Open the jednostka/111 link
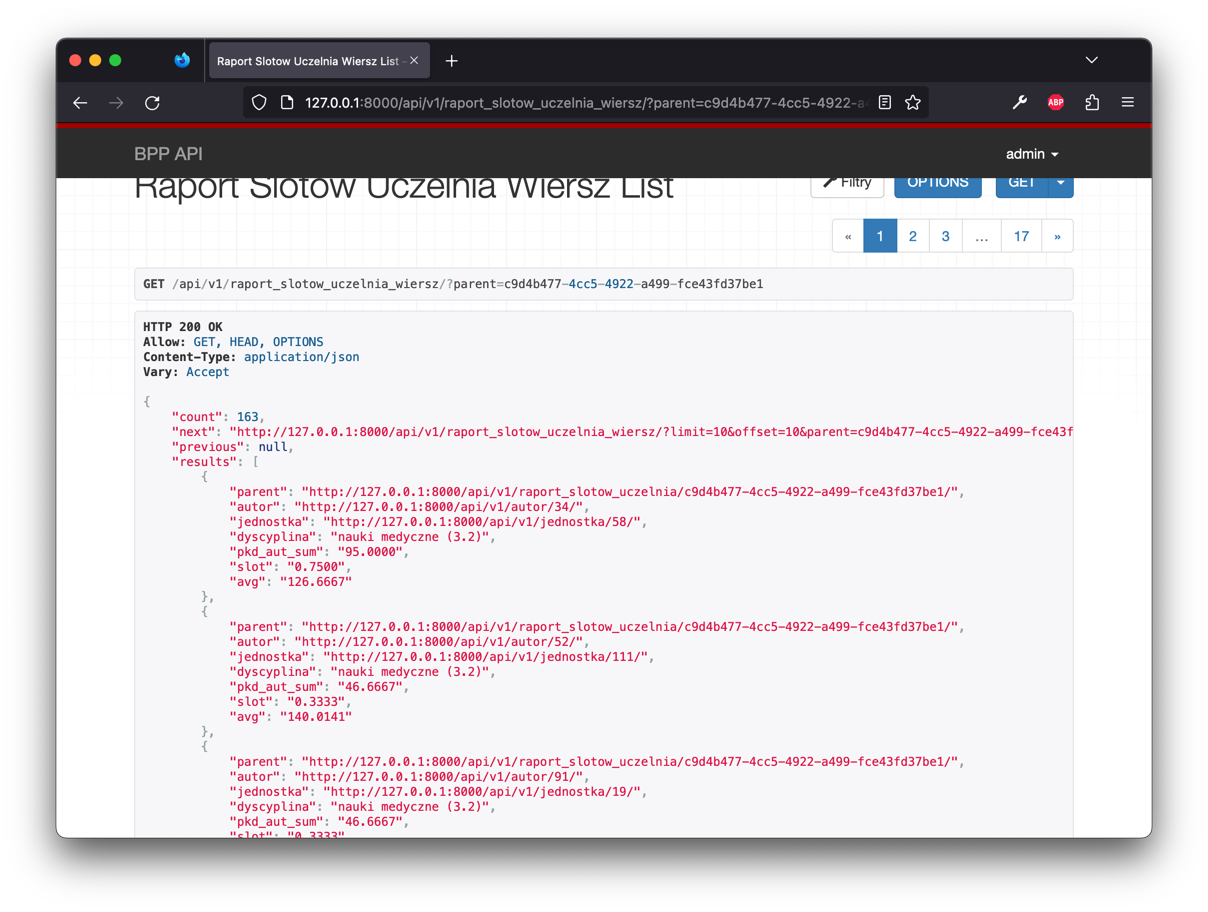Viewport: 1208px width, 912px height. pos(487,657)
